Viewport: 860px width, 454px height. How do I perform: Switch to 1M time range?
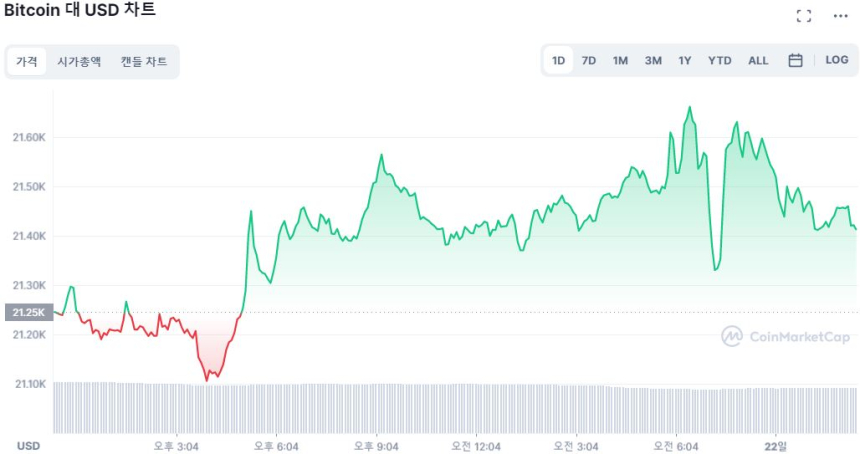click(620, 60)
